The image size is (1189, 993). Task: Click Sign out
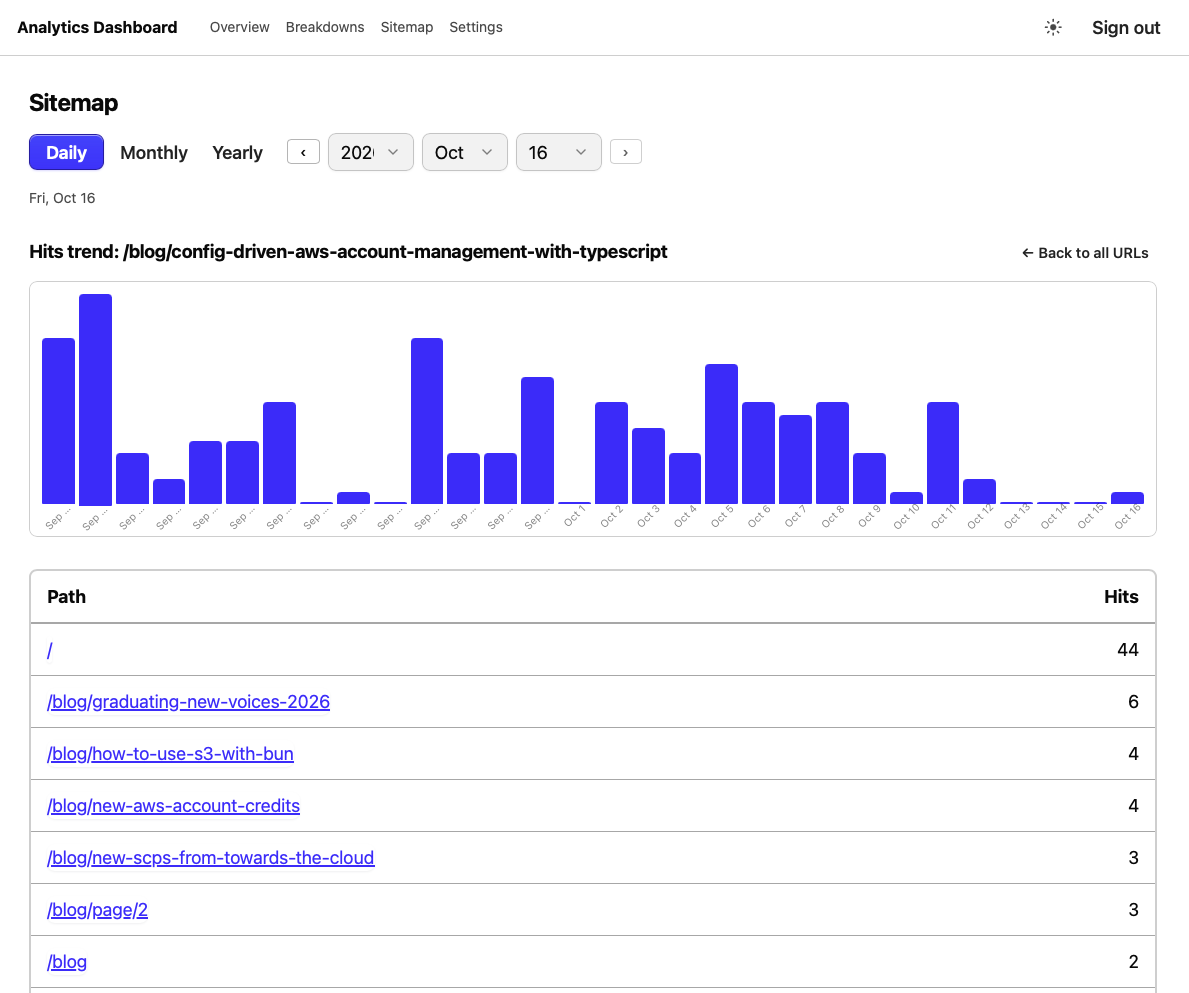point(1126,28)
